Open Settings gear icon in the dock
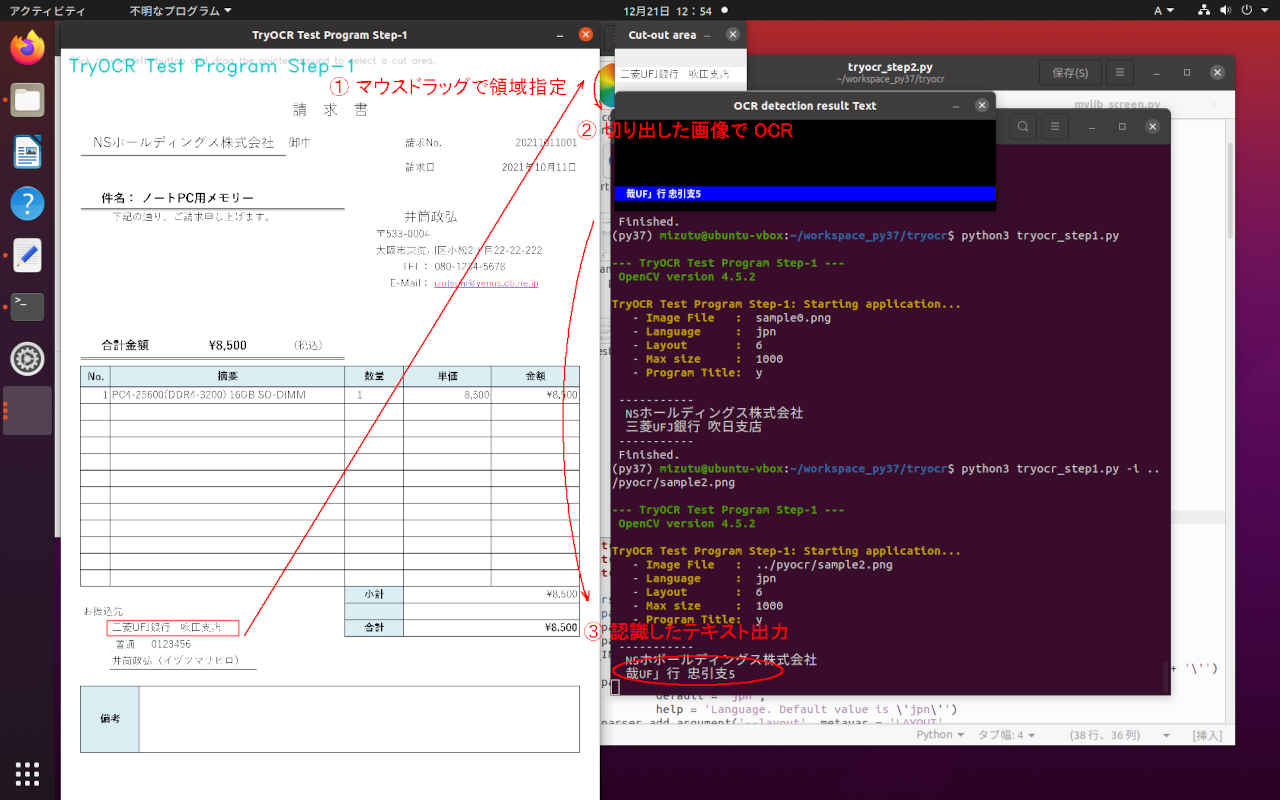 27,358
